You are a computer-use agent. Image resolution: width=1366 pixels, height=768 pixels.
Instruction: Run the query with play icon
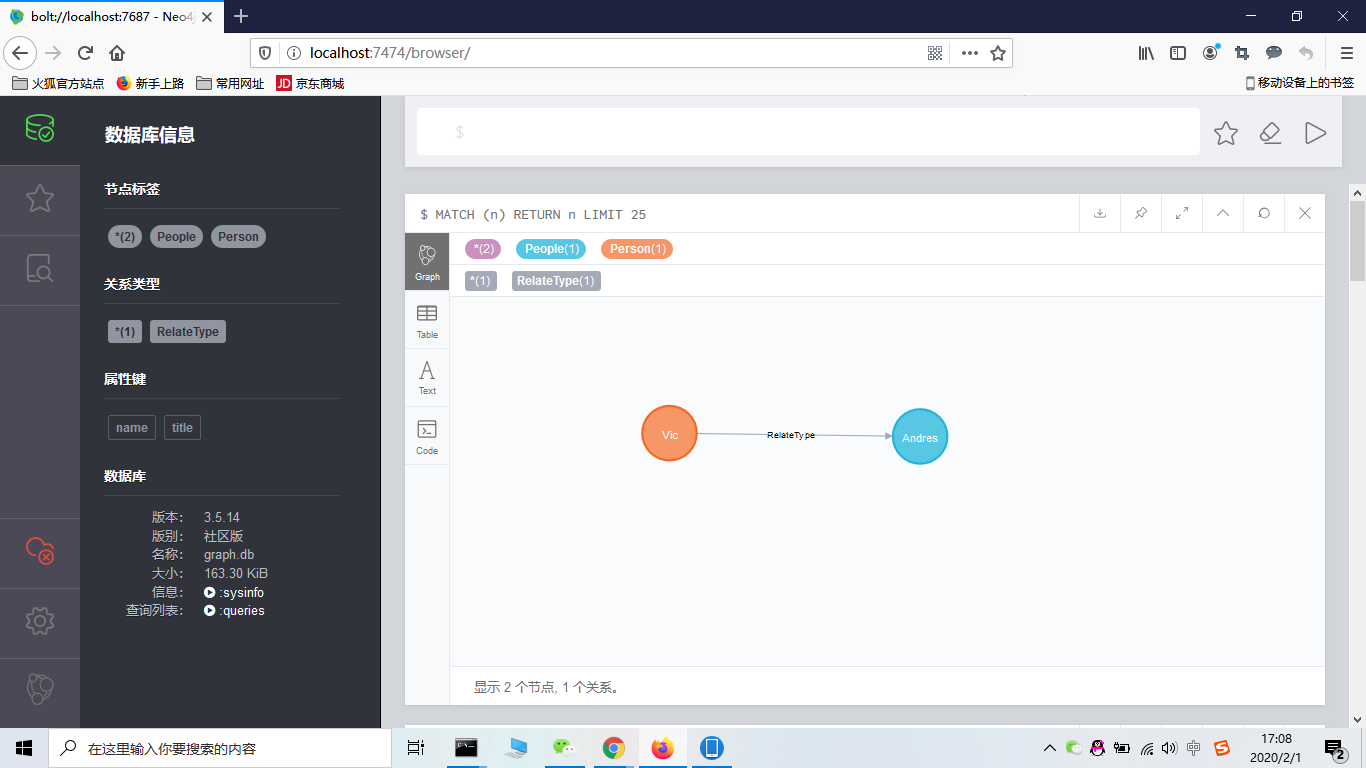(x=1315, y=133)
